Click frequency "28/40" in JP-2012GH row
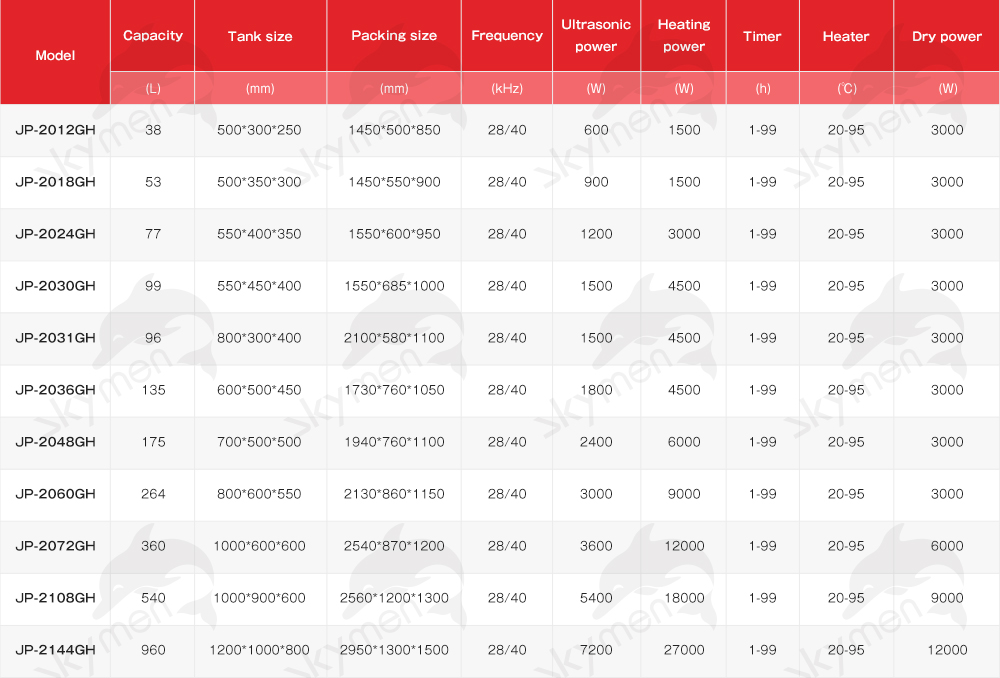 point(507,130)
